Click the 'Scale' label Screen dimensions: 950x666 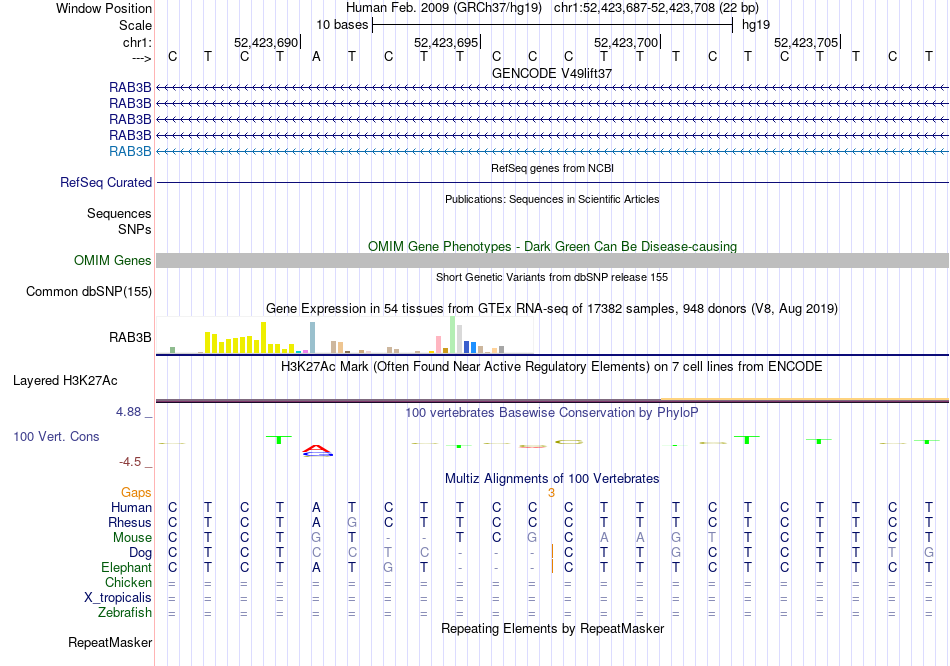[136, 25]
